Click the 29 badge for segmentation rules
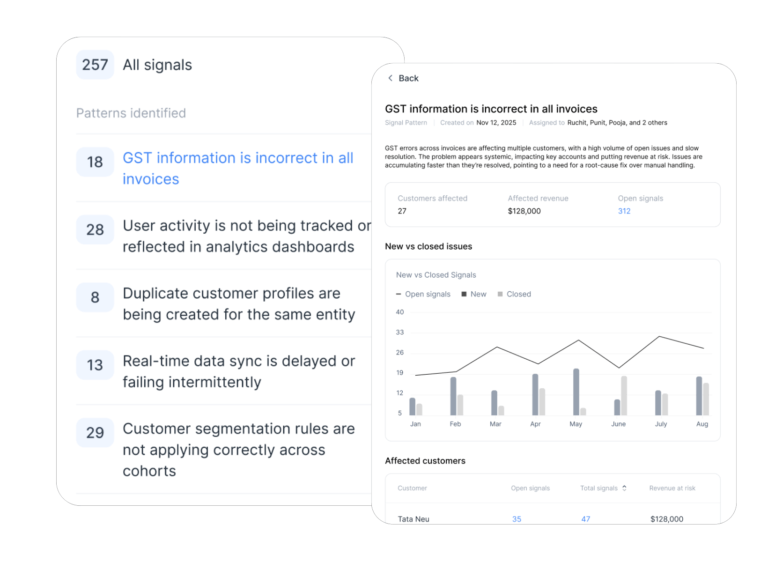This screenshot has width=768, height=562. [x=95, y=432]
